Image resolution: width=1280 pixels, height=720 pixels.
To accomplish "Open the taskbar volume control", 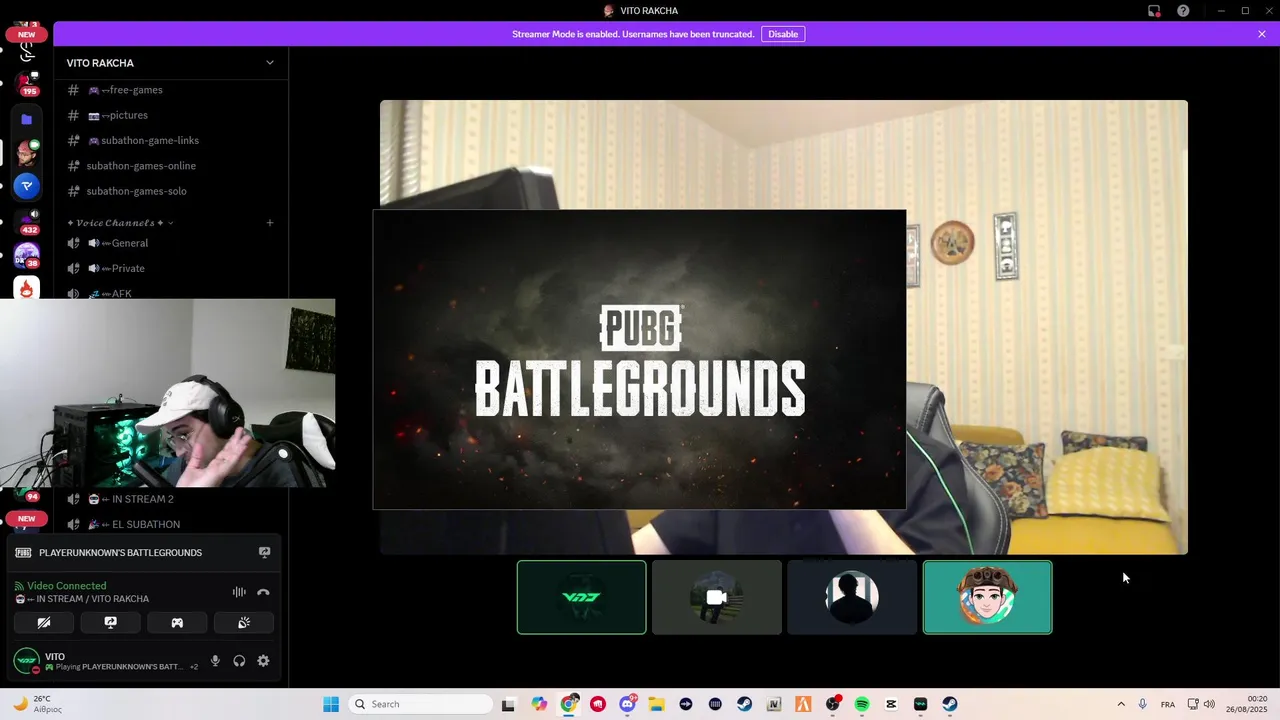I will [1209, 704].
